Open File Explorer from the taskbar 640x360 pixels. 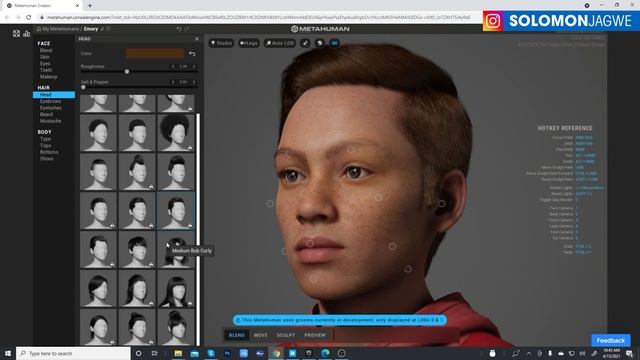click(178, 353)
